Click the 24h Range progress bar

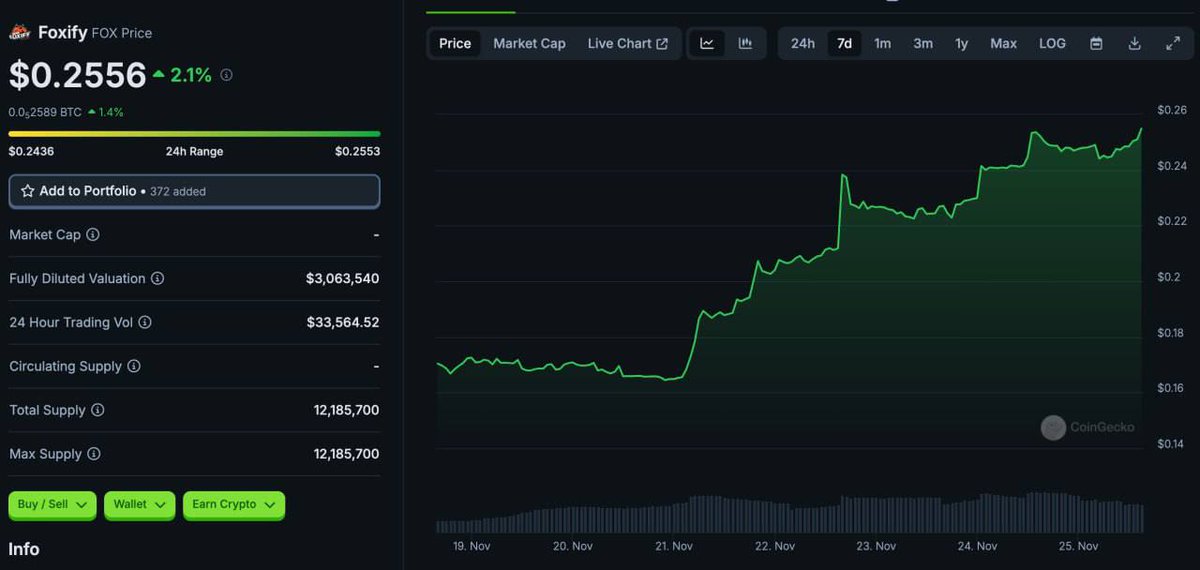(x=194, y=133)
